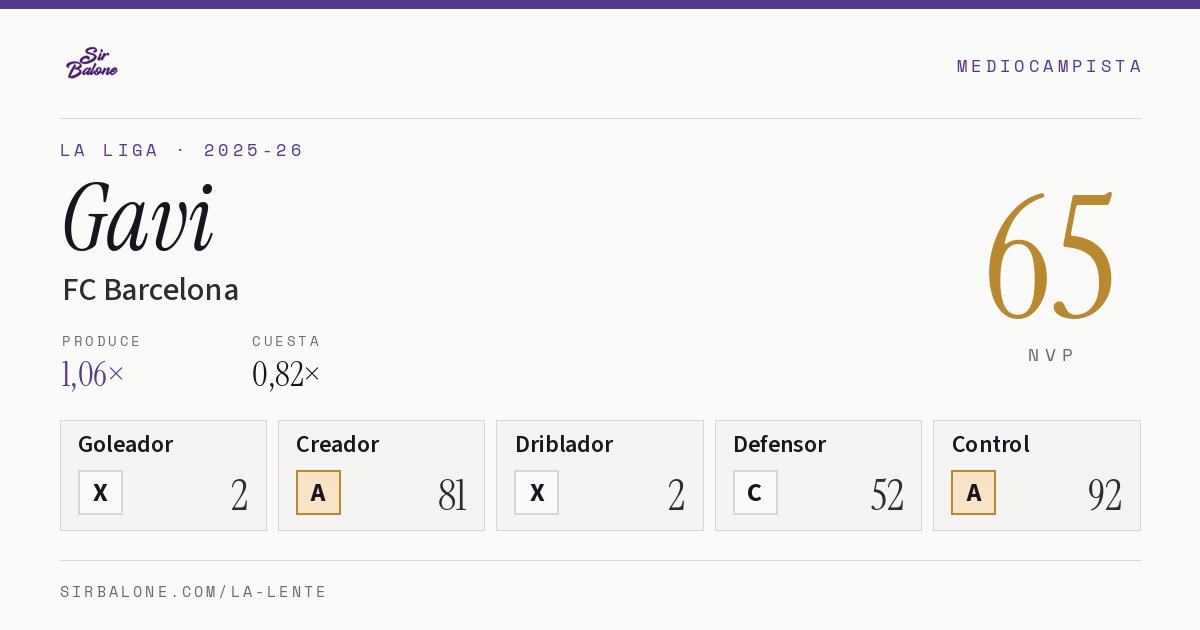
Task: Click the Cuesta 0,82× value
Action: click(286, 374)
